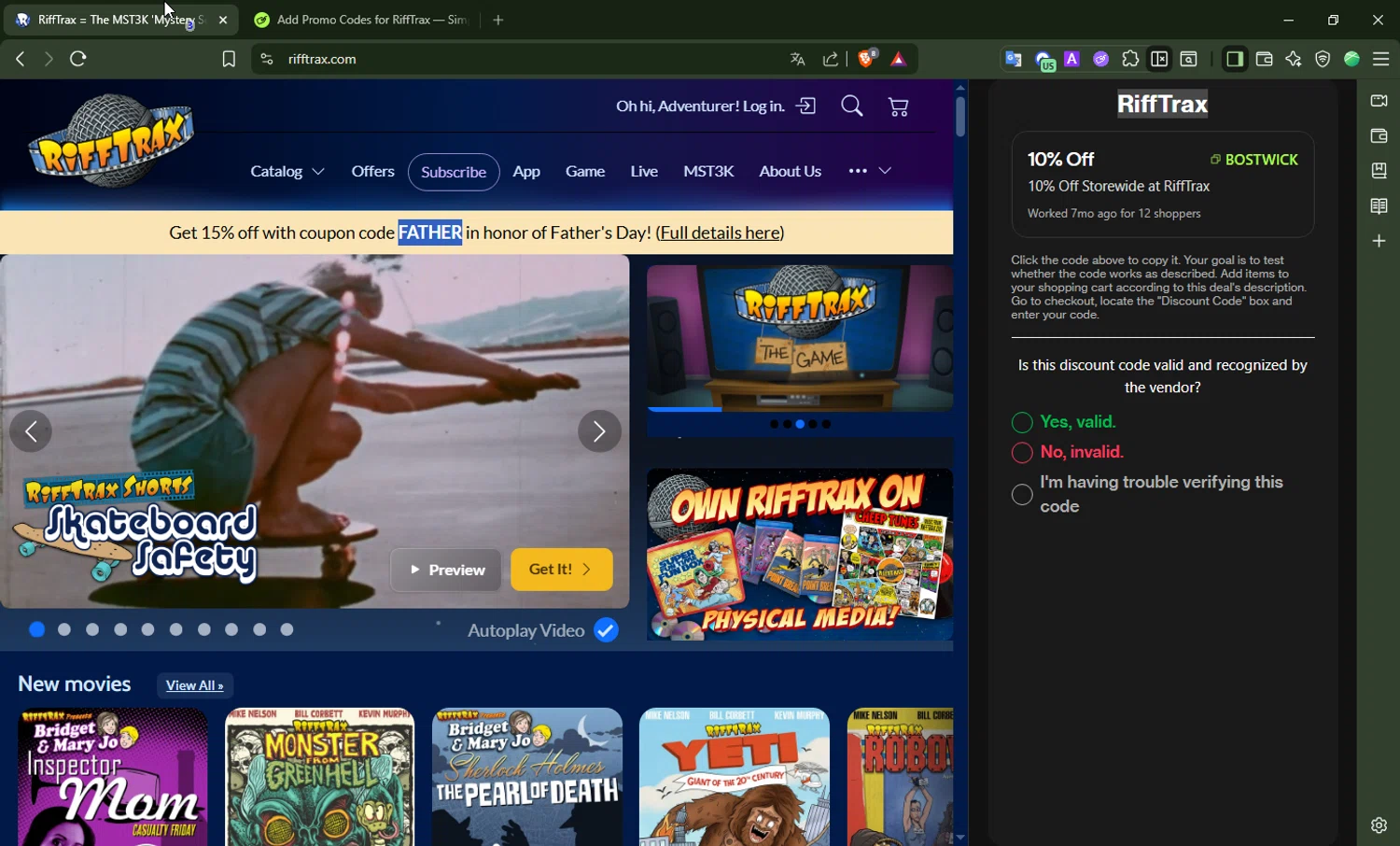Viewport: 1400px width, 846px height.
Task: Add a new sidebar item with plus
Action: 1379,241
